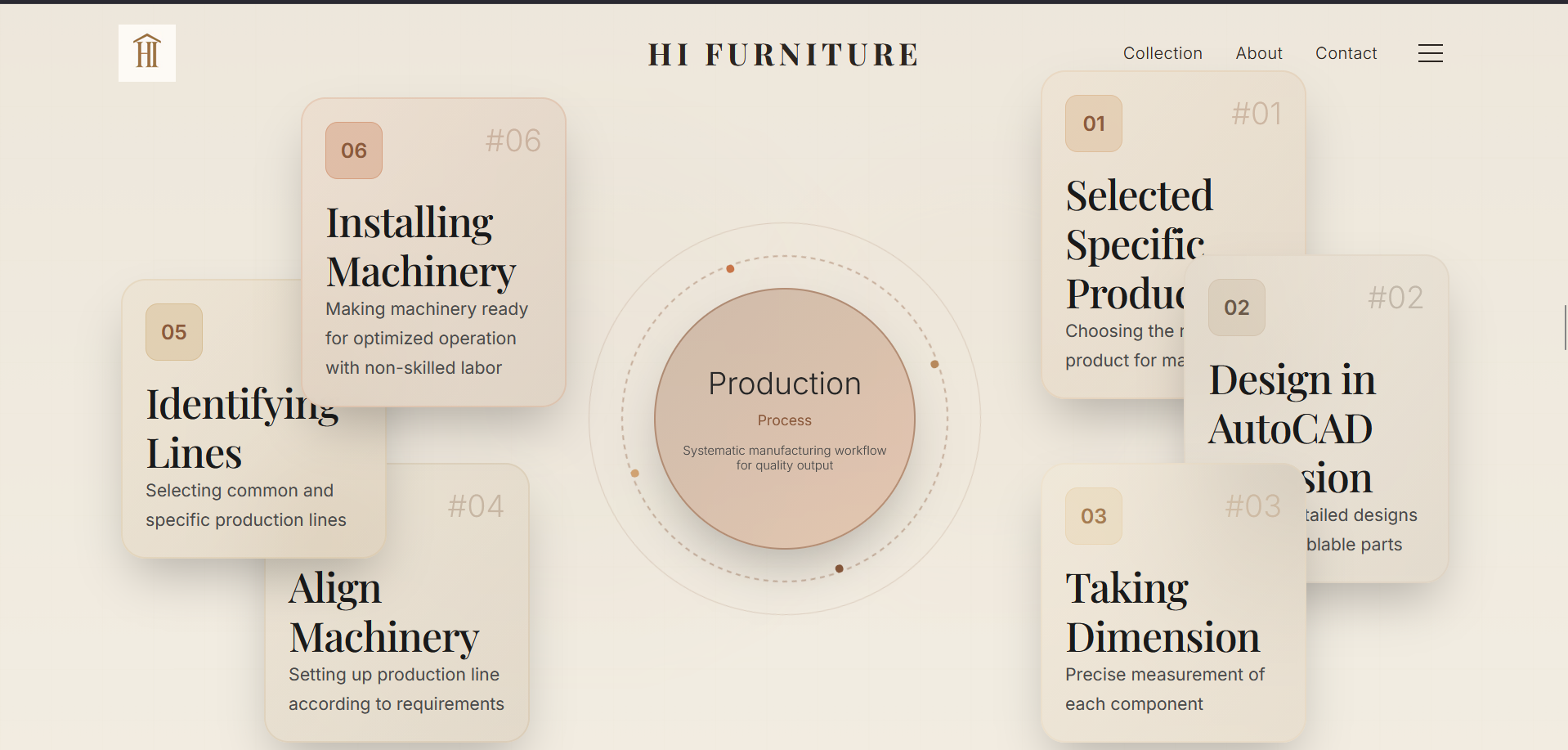
Task: Click the HI Furniture logo icon
Action: (147, 53)
